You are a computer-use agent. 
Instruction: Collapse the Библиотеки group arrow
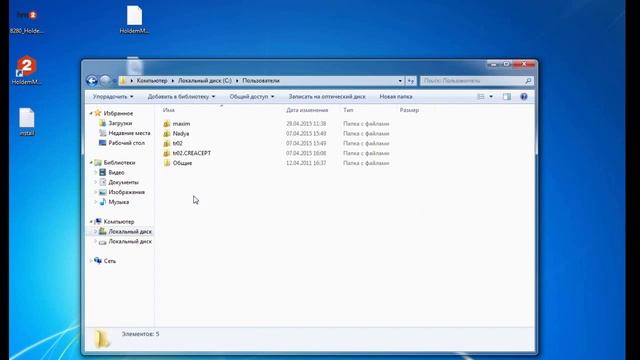pyautogui.click(x=91, y=162)
